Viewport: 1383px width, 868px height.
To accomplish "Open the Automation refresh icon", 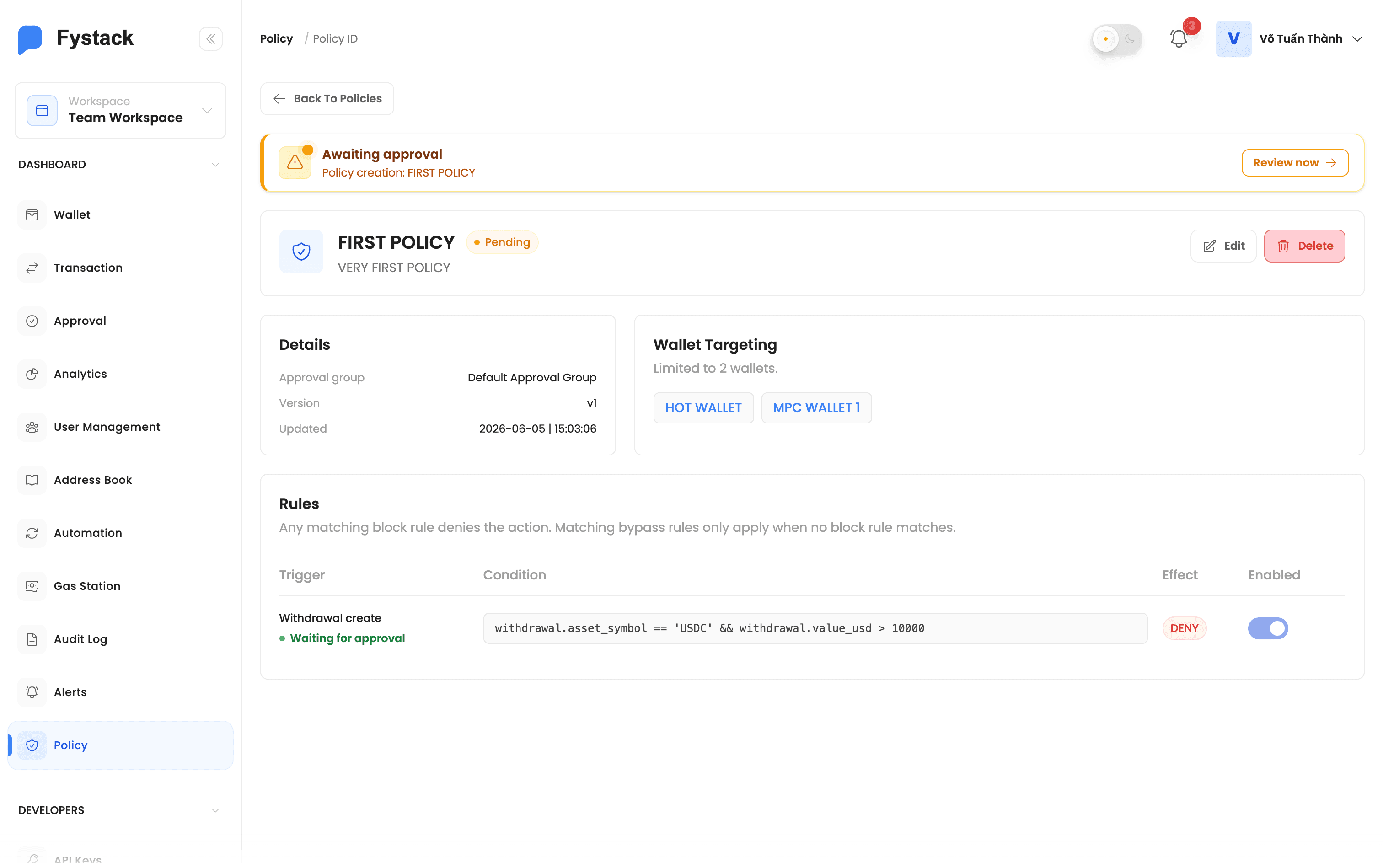I will [32, 533].
